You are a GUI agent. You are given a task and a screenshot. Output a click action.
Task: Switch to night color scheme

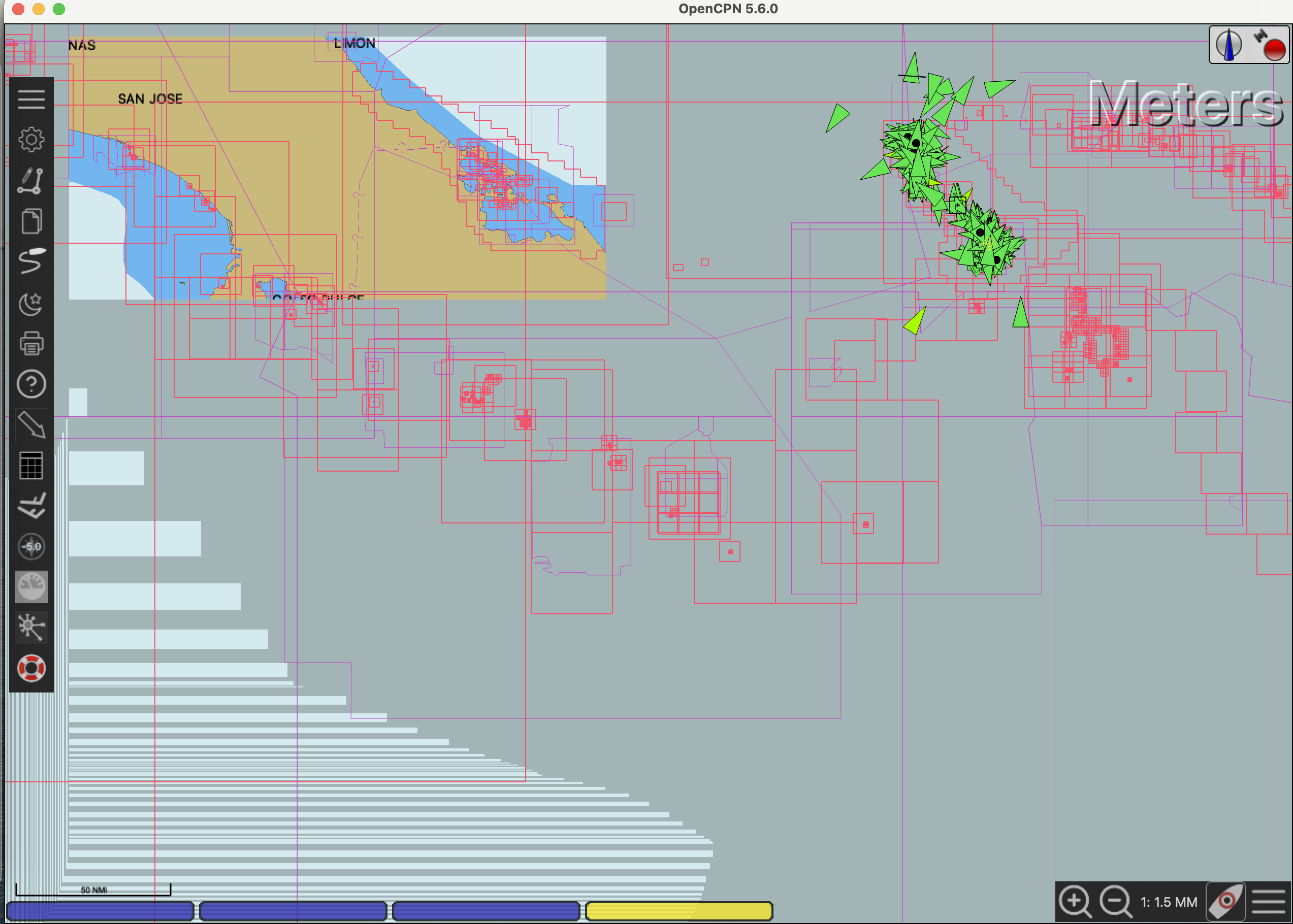coord(31,303)
